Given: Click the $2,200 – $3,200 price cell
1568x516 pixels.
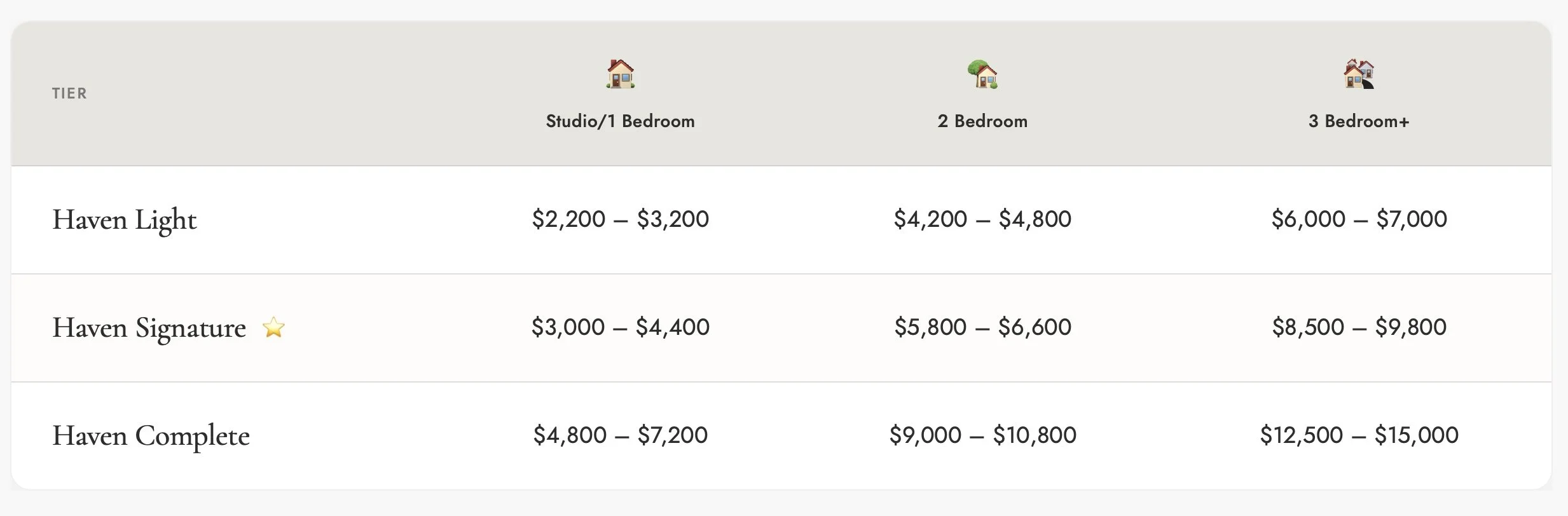Looking at the screenshot, I should pyautogui.click(x=620, y=219).
